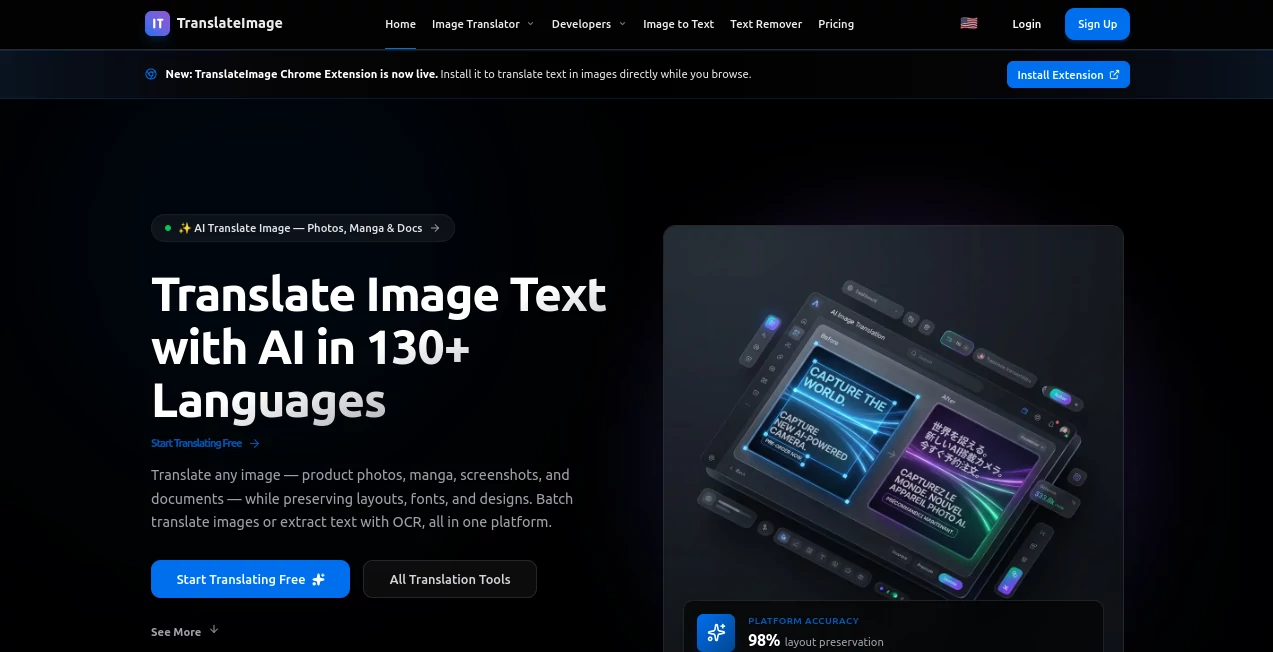The width and height of the screenshot is (1273, 652).
Task: Click the AI Translate Image Photos, Manga pill
Action: (x=303, y=228)
